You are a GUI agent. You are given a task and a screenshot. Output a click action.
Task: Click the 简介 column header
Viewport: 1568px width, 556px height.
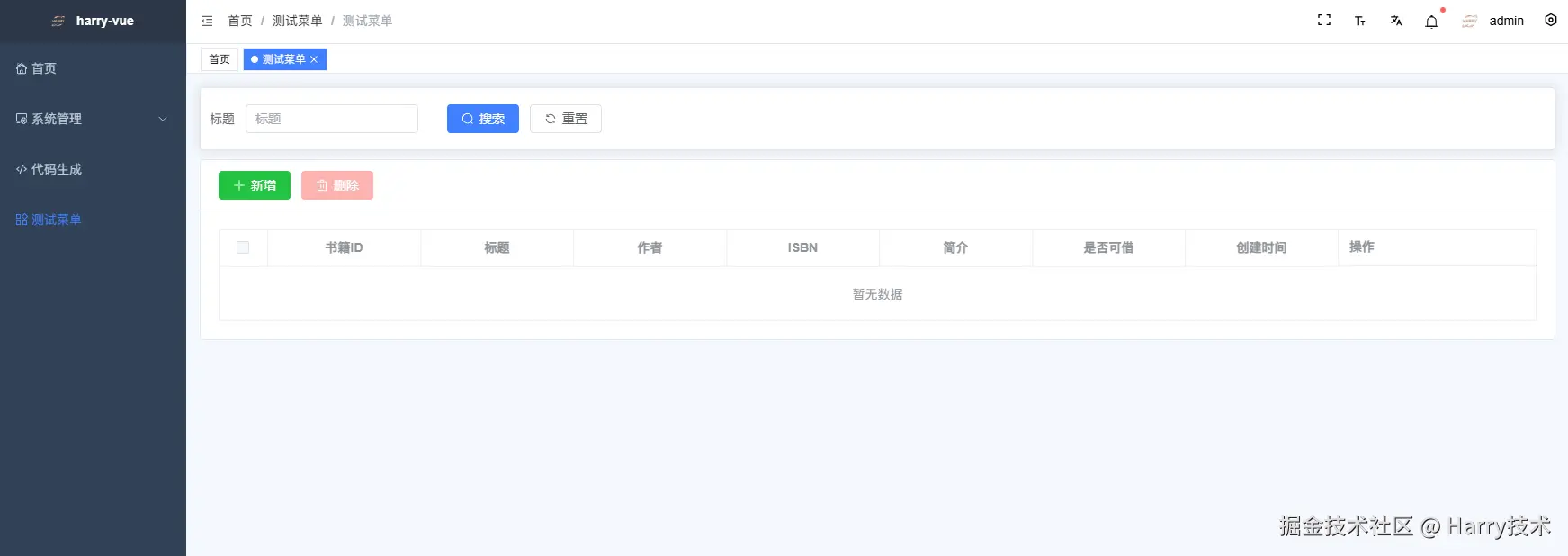click(x=955, y=247)
